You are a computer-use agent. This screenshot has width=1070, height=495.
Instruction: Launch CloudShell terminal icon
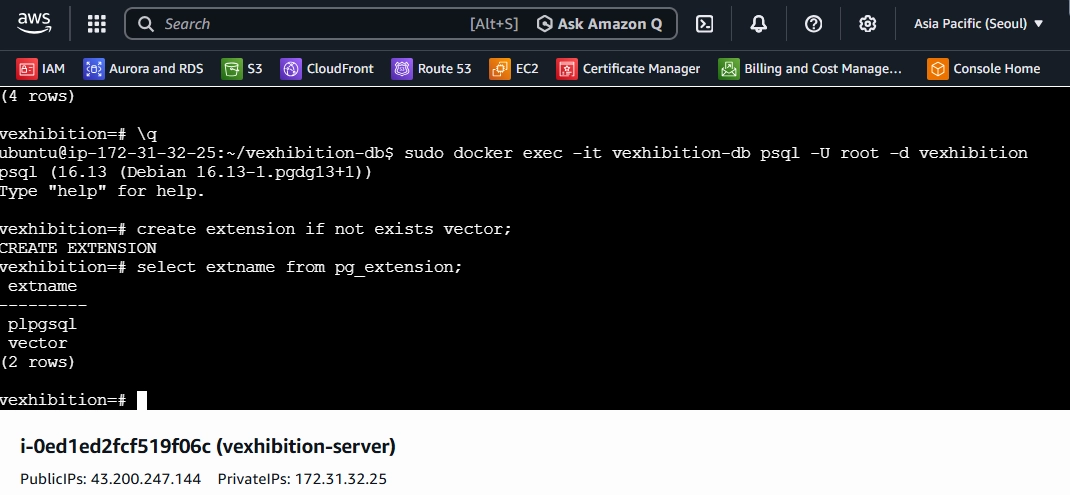coord(704,24)
